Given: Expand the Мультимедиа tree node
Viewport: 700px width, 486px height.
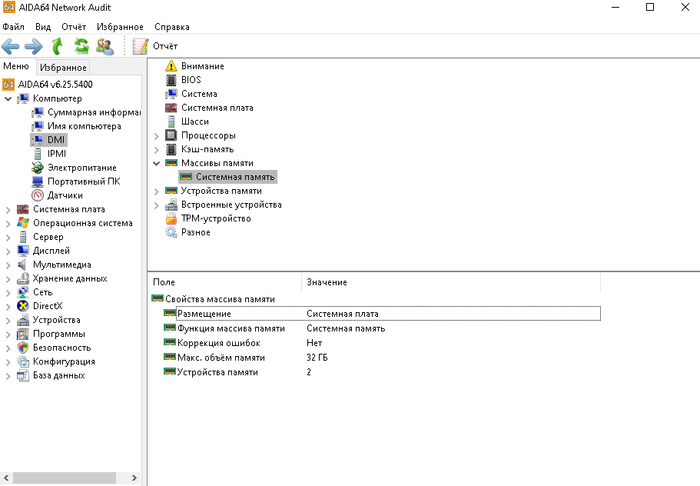Looking at the screenshot, I should 8,265.
